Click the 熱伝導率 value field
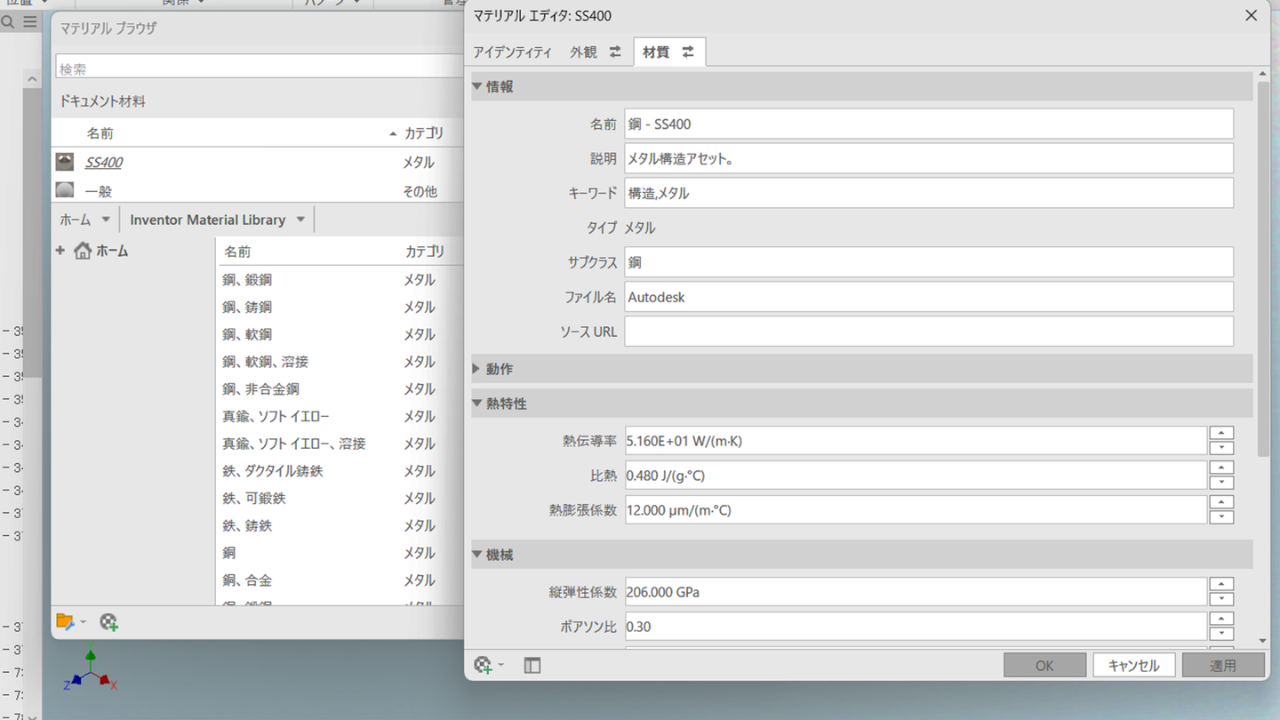 pos(916,441)
